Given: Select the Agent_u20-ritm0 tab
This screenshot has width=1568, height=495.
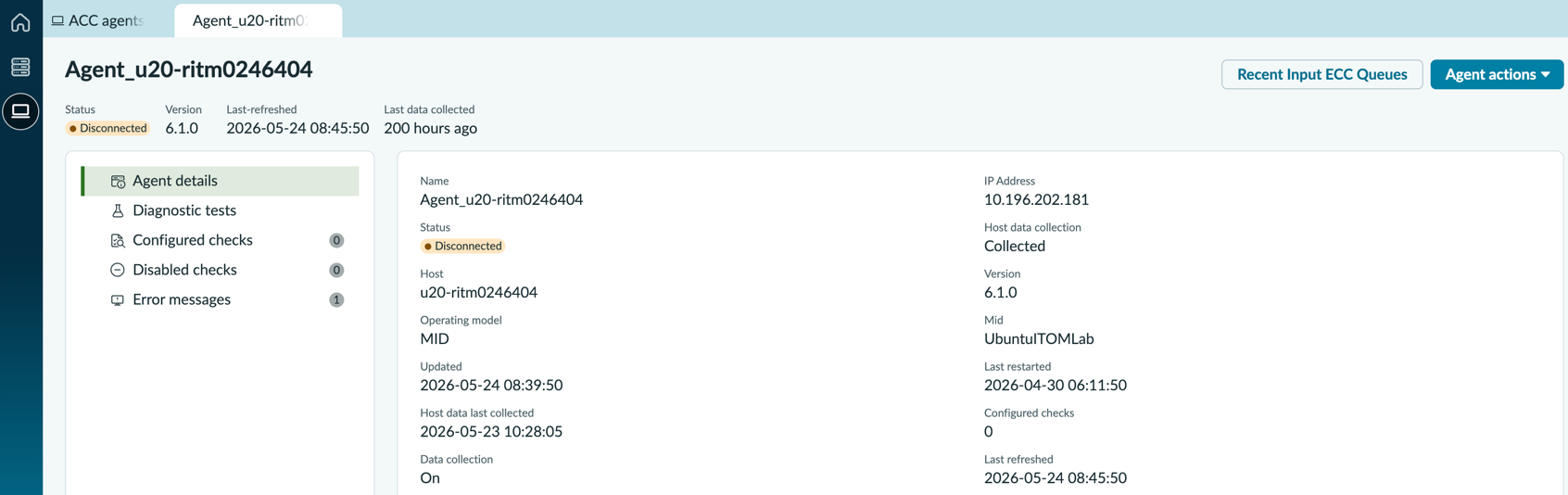Looking at the screenshot, I should (258, 20).
